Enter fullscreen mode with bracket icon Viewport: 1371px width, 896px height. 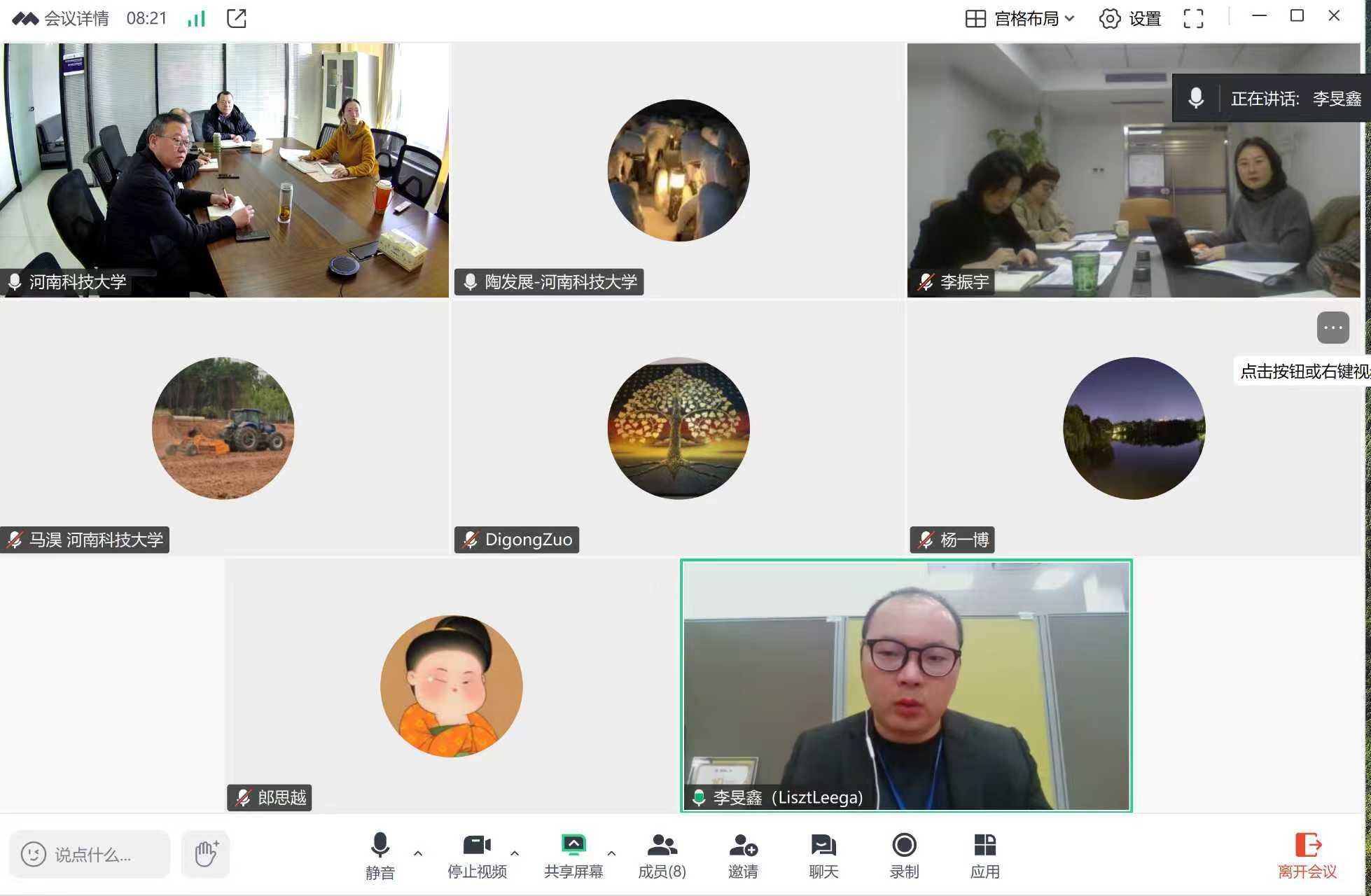click(x=1193, y=19)
